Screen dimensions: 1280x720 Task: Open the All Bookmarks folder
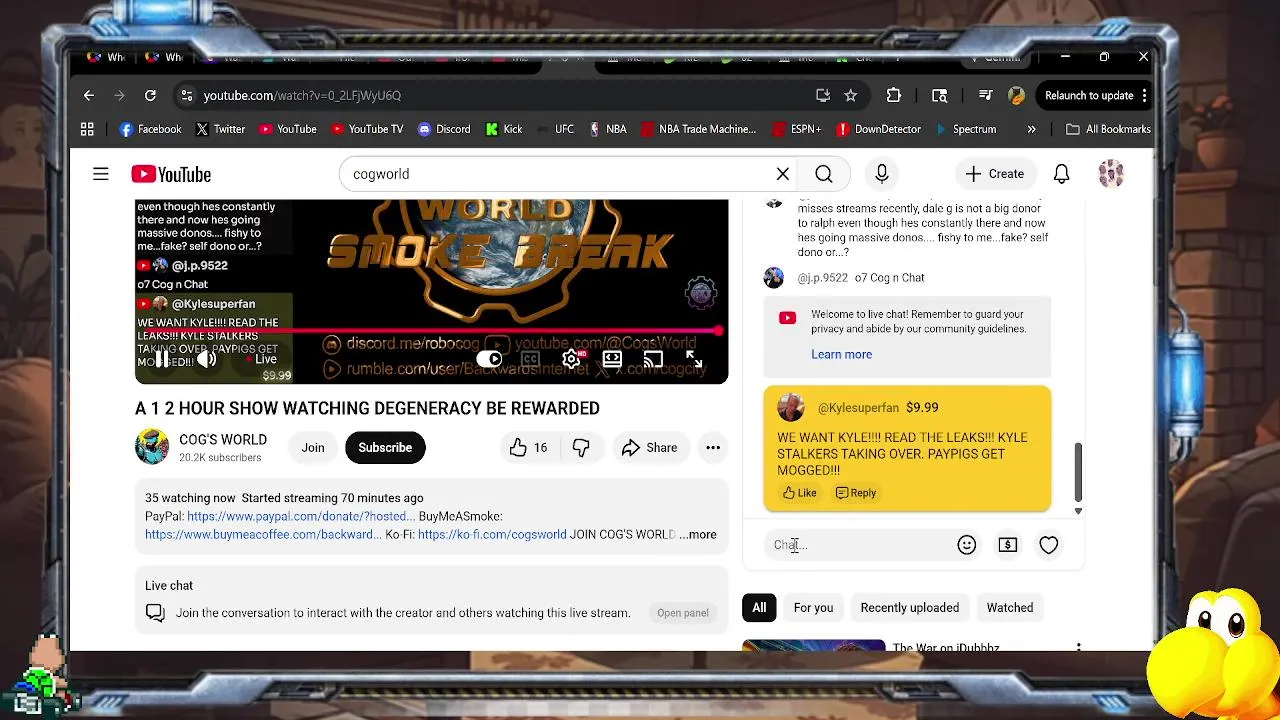click(1108, 129)
